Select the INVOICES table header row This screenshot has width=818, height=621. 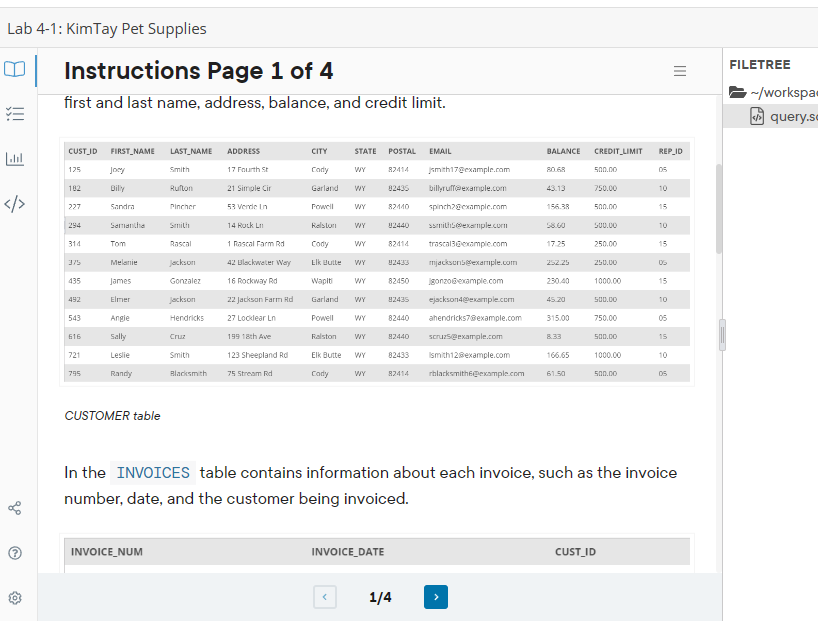(x=375, y=551)
